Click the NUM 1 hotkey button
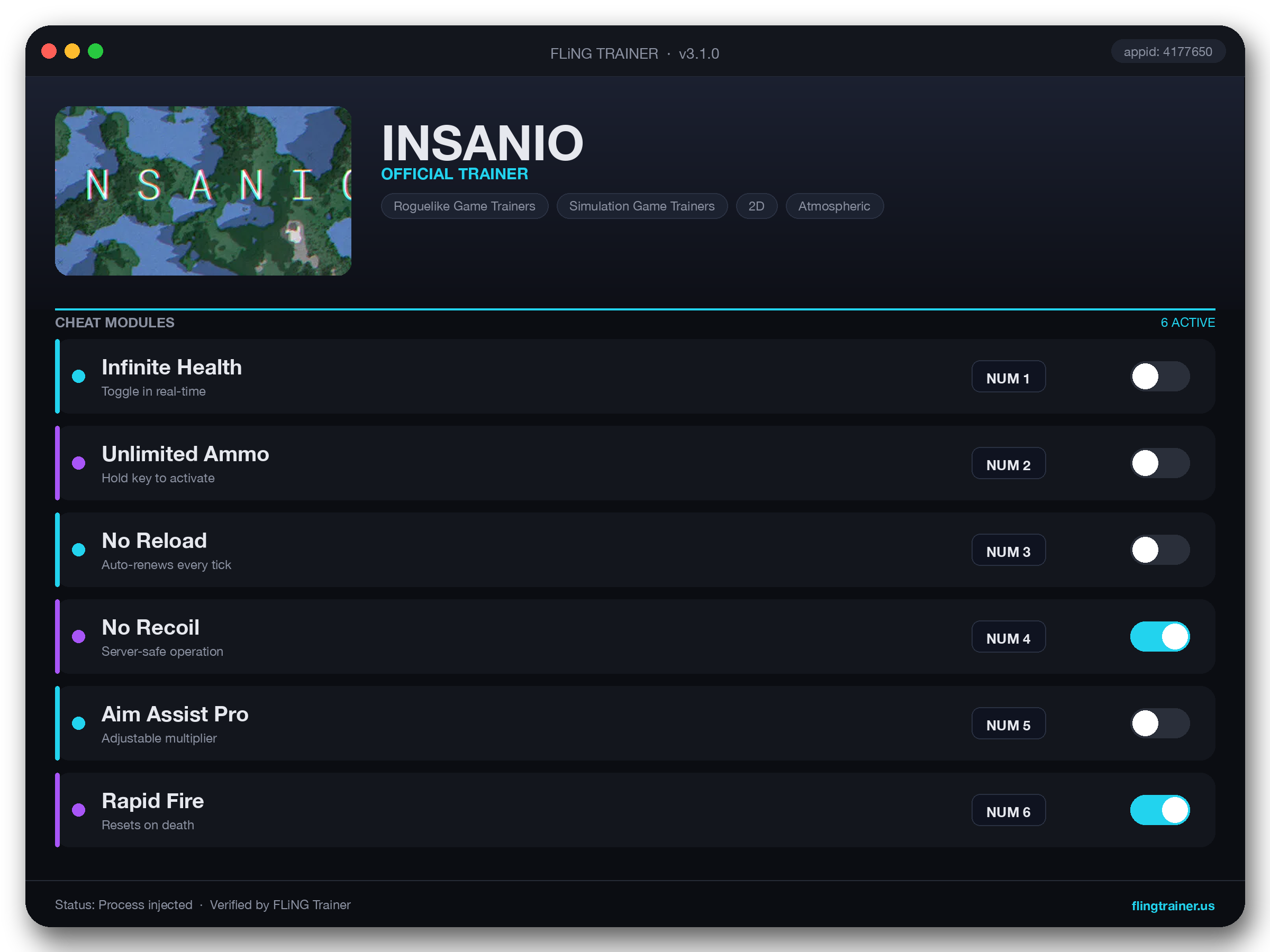 1008,377
